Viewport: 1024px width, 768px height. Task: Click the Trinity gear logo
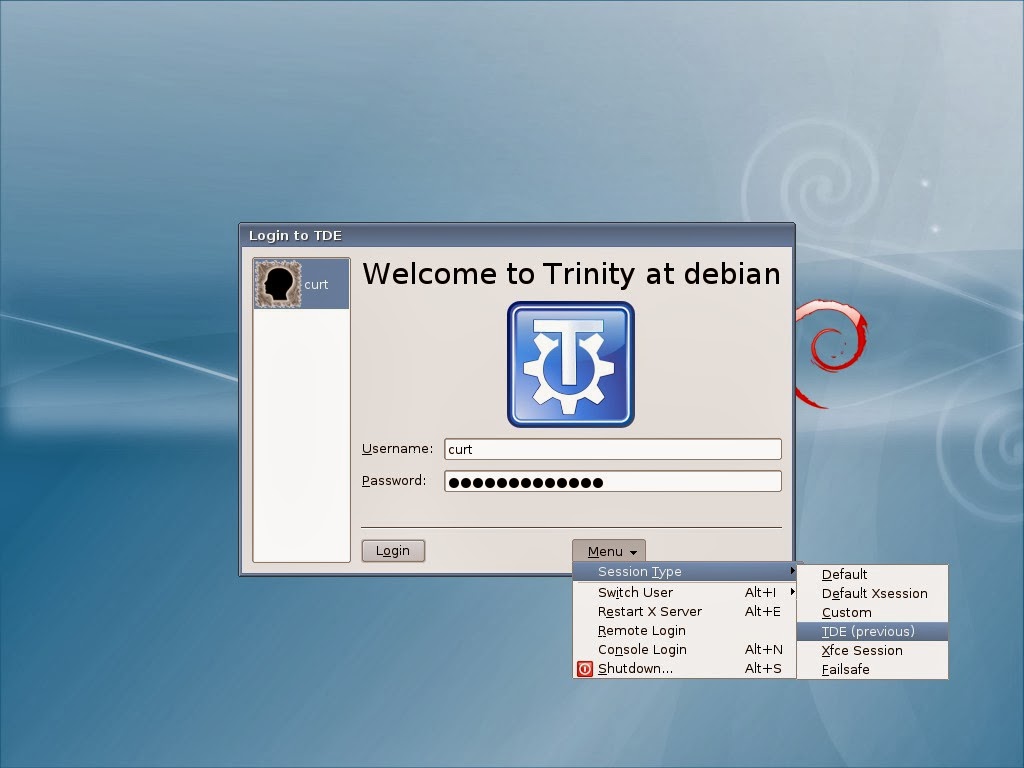coord(570,364)
